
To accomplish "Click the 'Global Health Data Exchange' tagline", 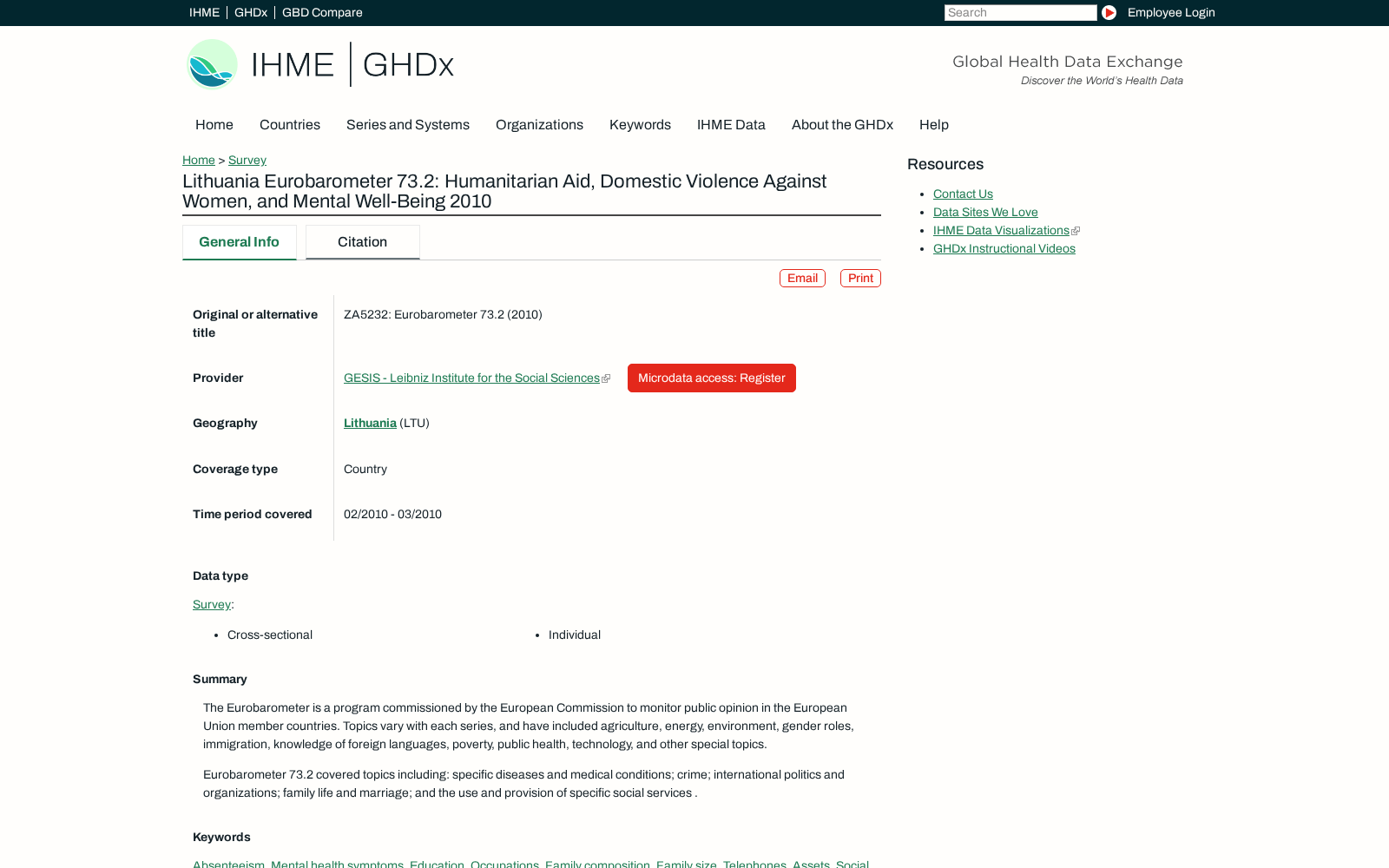I will (1068, 62).
